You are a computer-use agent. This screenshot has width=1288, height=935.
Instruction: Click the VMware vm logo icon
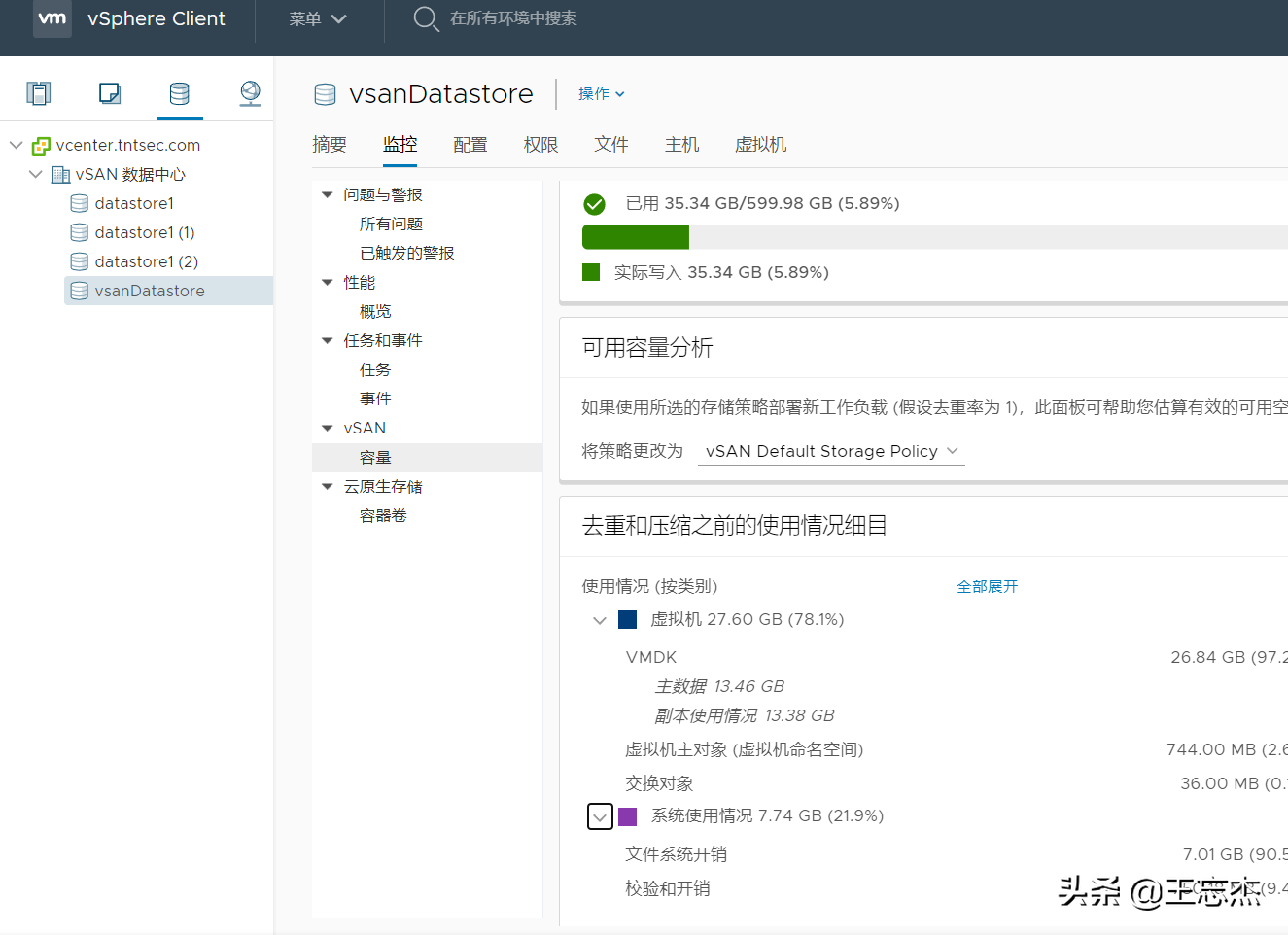(x=52, y=18)
